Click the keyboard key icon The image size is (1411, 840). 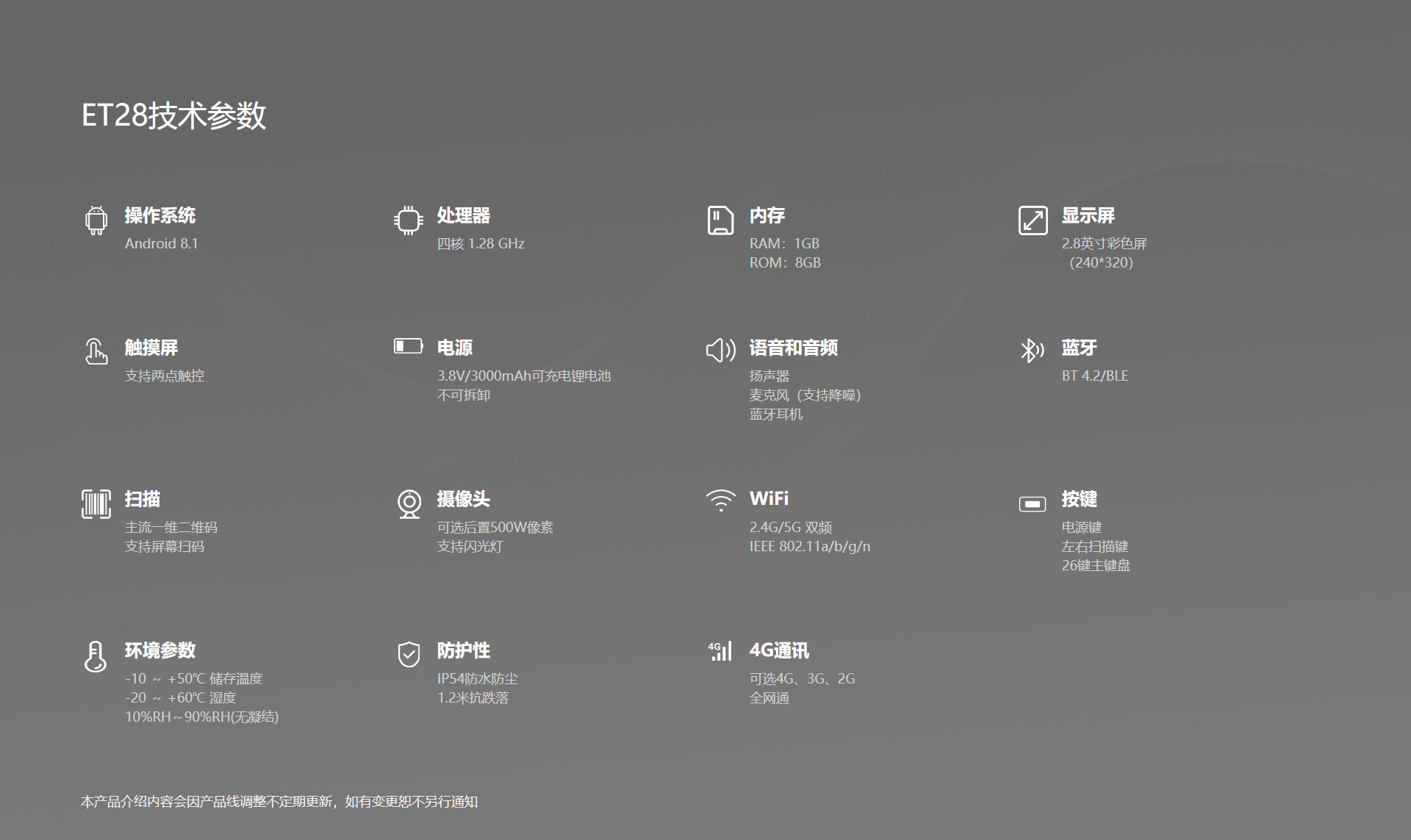1033,504
